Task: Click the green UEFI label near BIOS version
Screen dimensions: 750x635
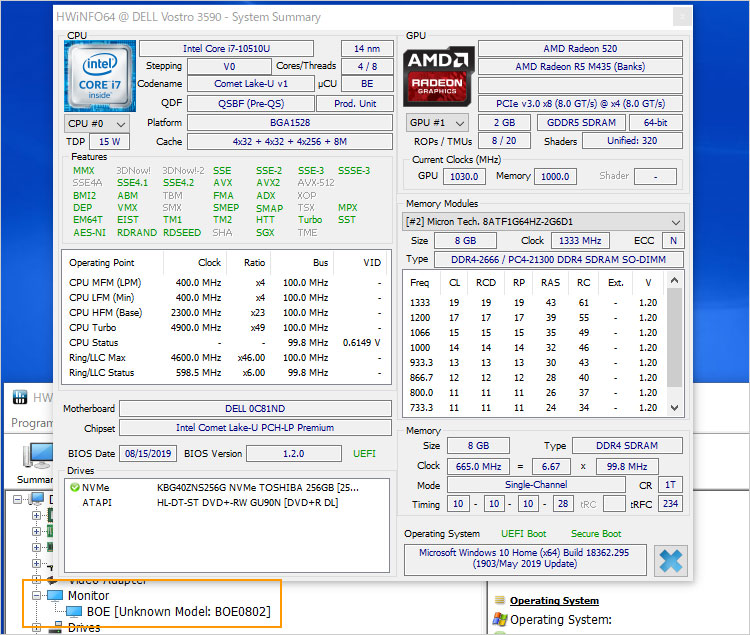Action: [x=364, y=453]
